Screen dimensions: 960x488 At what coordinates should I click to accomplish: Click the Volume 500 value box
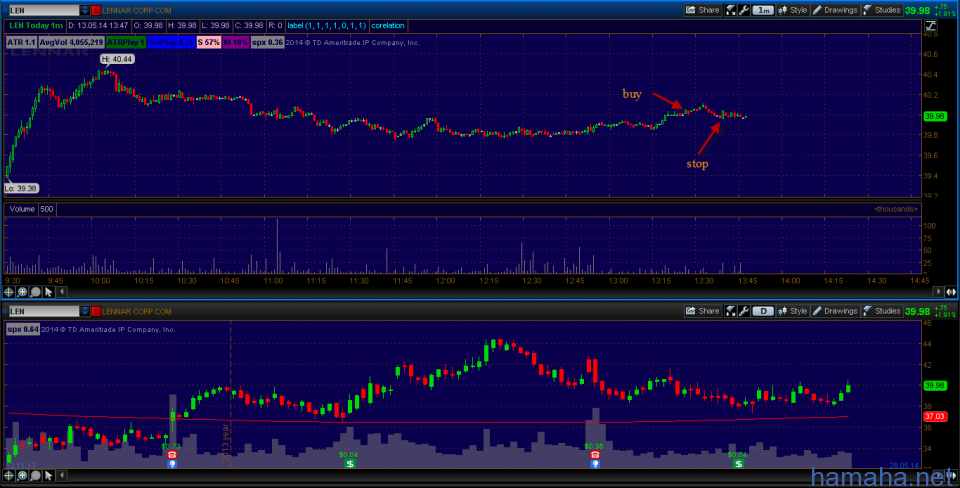click(x=47, y=209)
